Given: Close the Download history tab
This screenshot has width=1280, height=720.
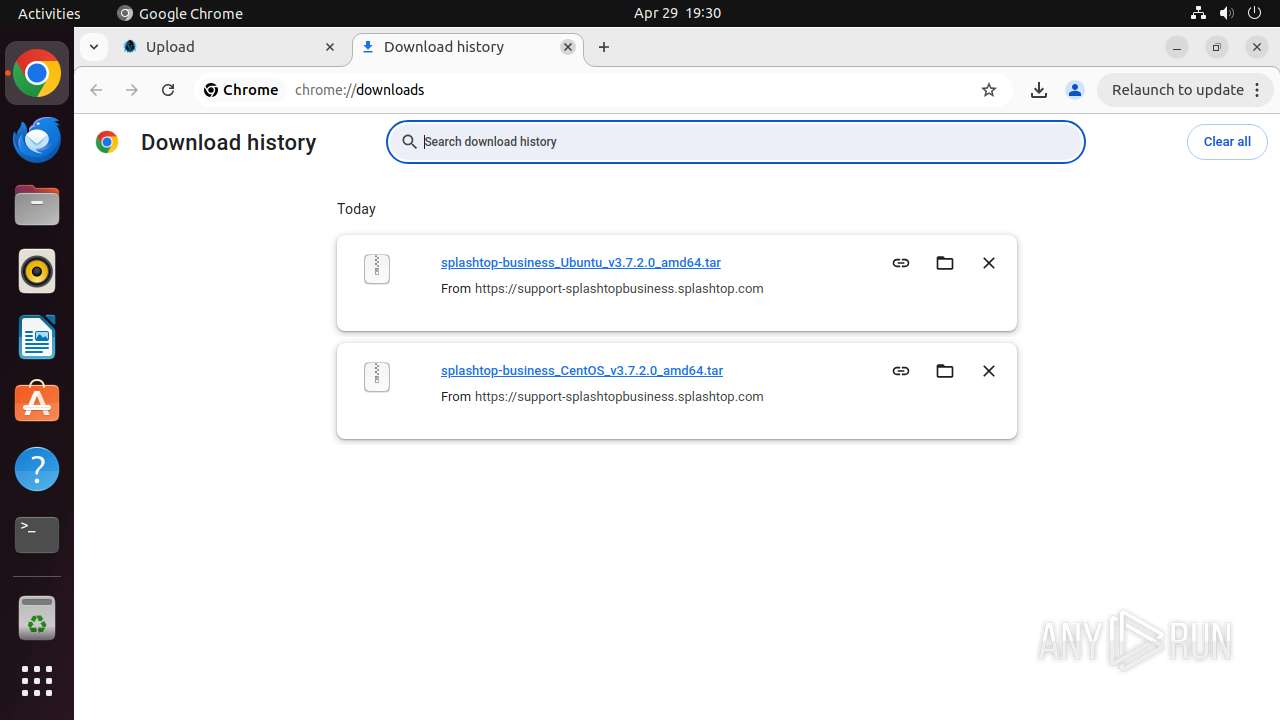Looking at the screenshot, I should (x=568, y=47).
